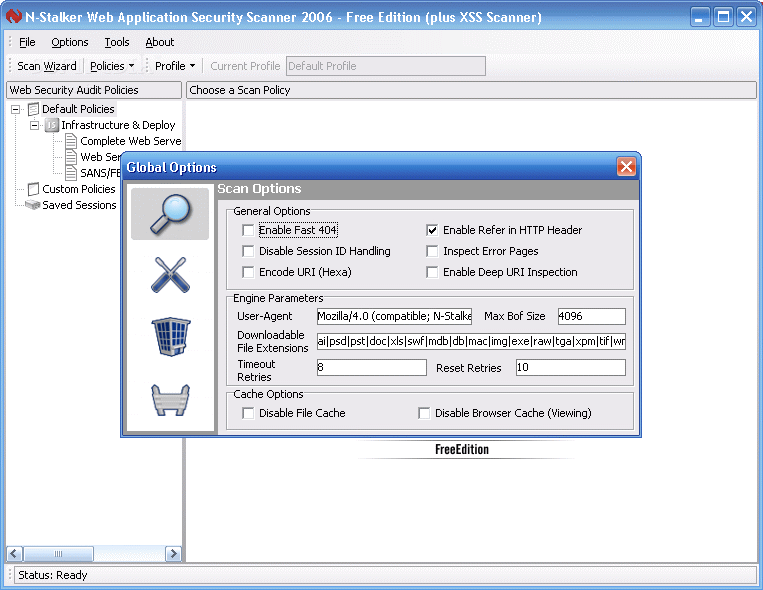Viewport: 763px width, 590px height.
Task: Collapse the Default Policies tree node
Action: pos(16,109)
